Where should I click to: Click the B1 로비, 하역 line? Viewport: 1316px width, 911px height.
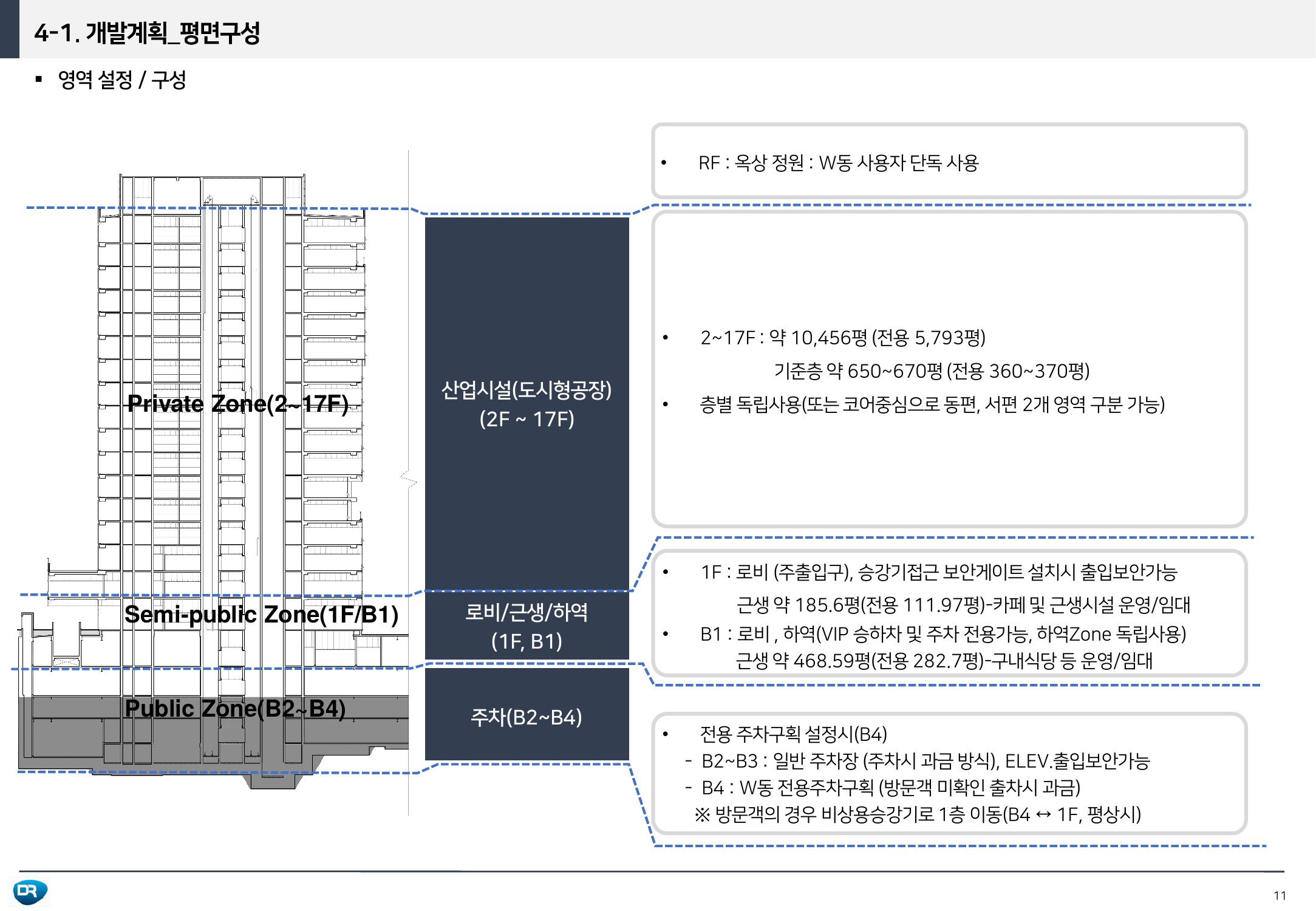943,634
